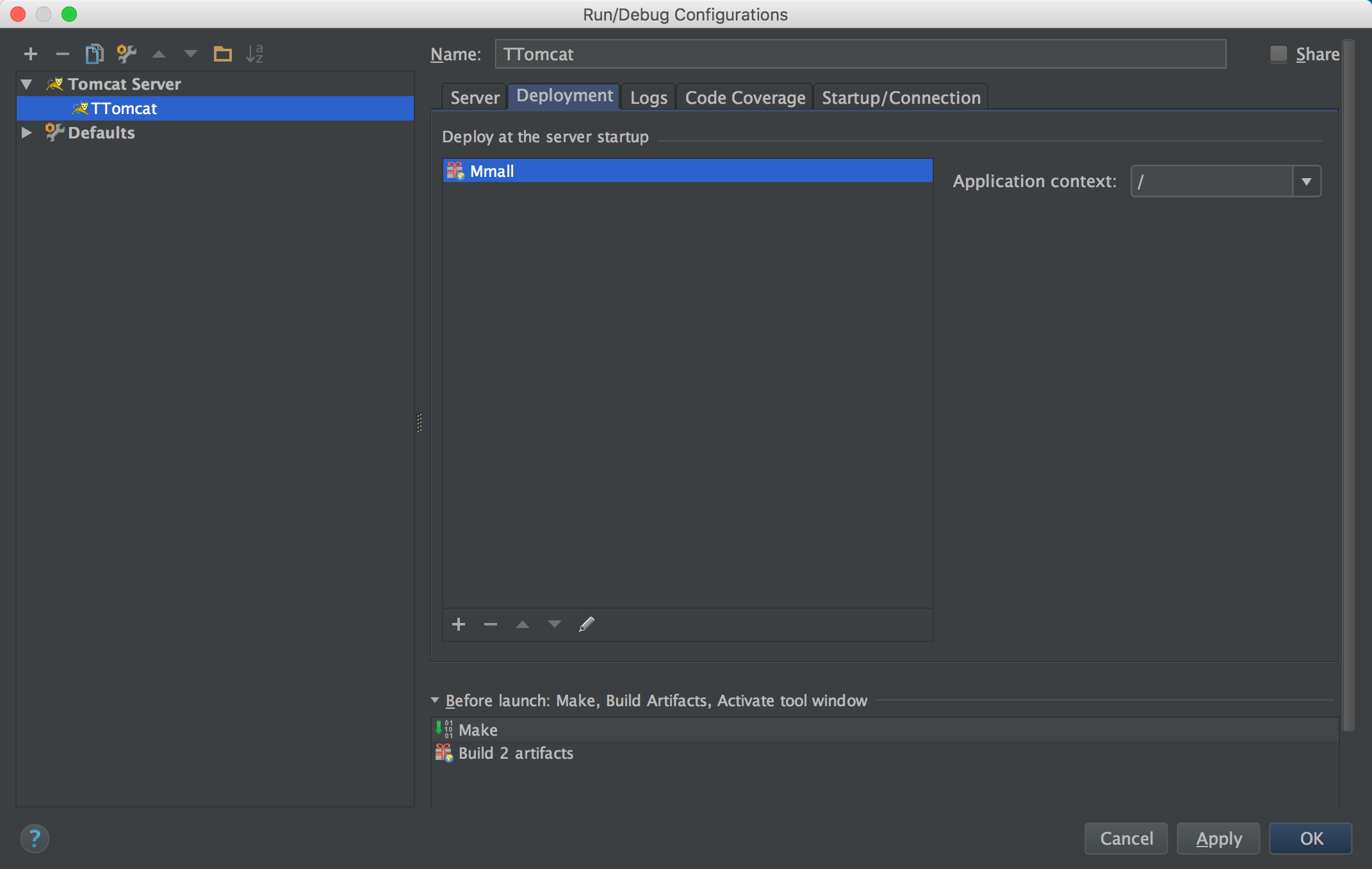Collapse the Tomcat Server tree node
The width and height of the screenshot is (1372, 869).
tap(27, 84)
